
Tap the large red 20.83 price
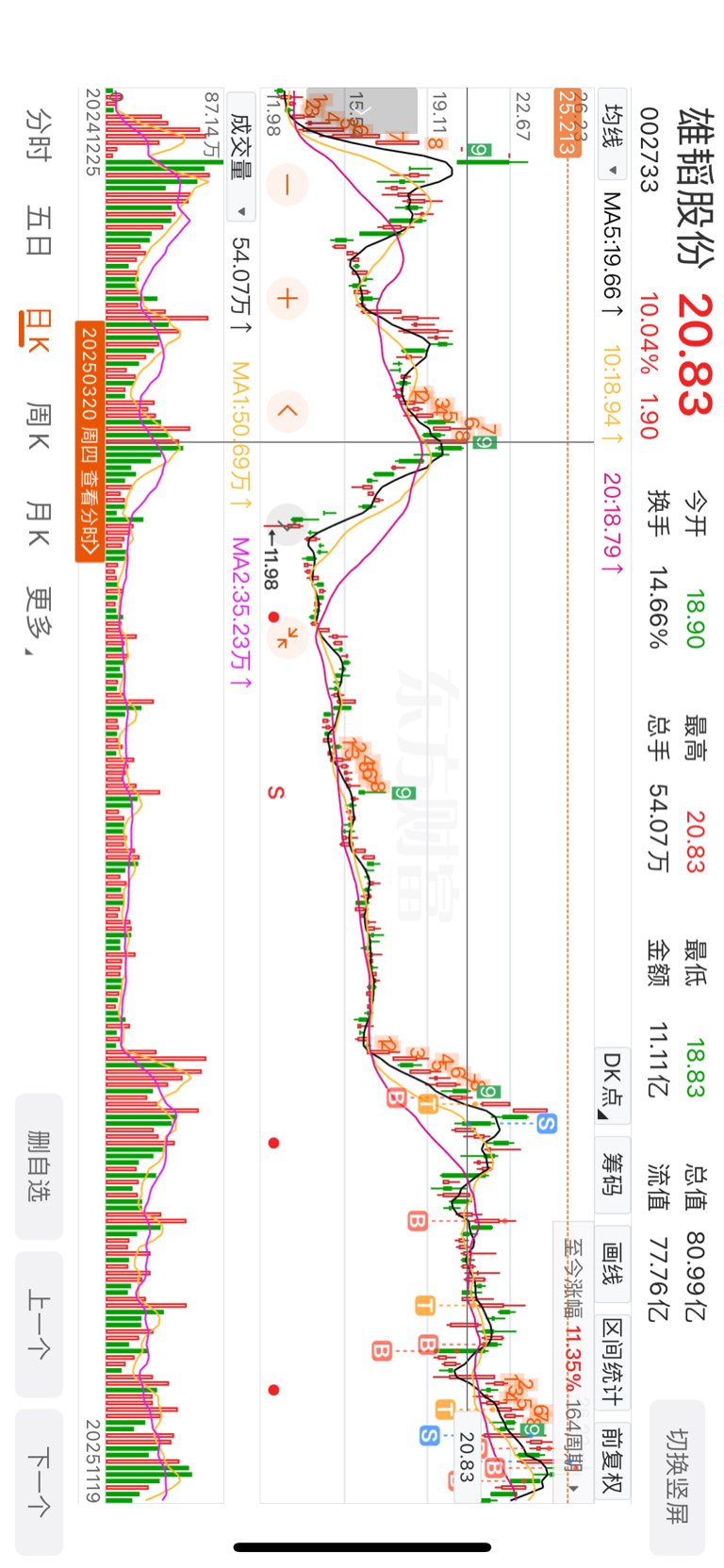click(694, 355)
